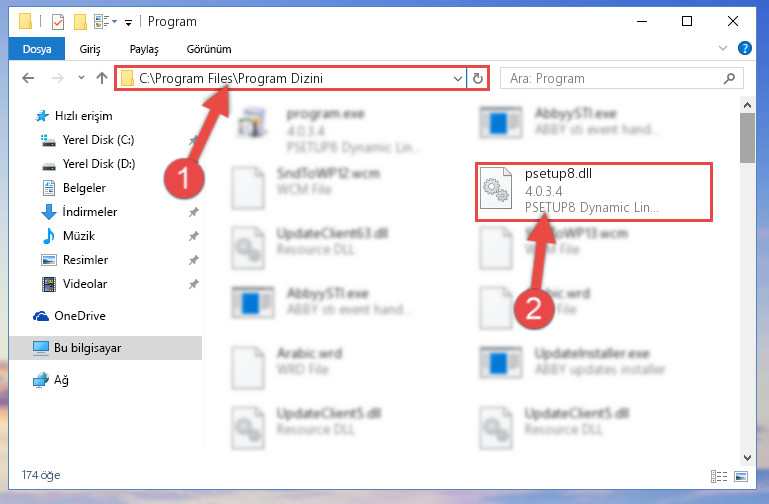Unpin İndirmeler from quick access
Image resolution: width=769 pixels, height=504 pixels.
pyautogui.click(x=194, y=212)
